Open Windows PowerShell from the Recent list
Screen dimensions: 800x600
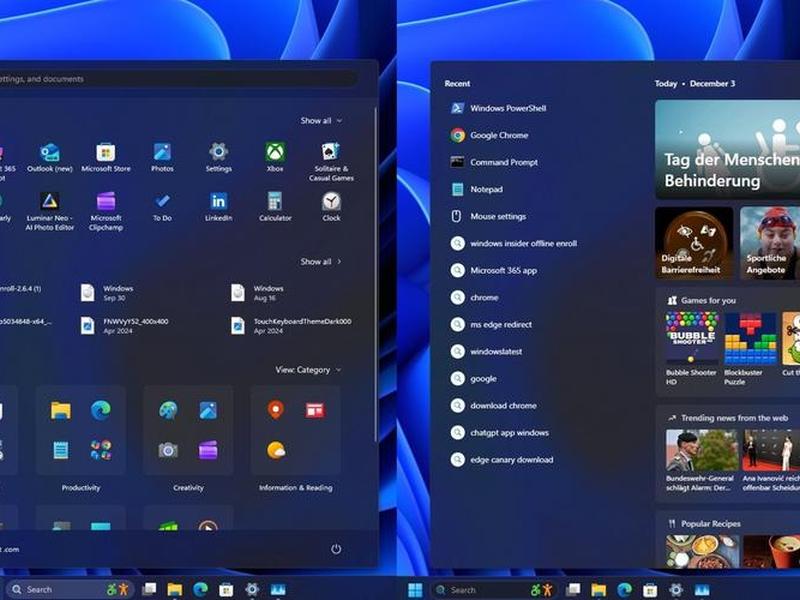tap(498, 108)
